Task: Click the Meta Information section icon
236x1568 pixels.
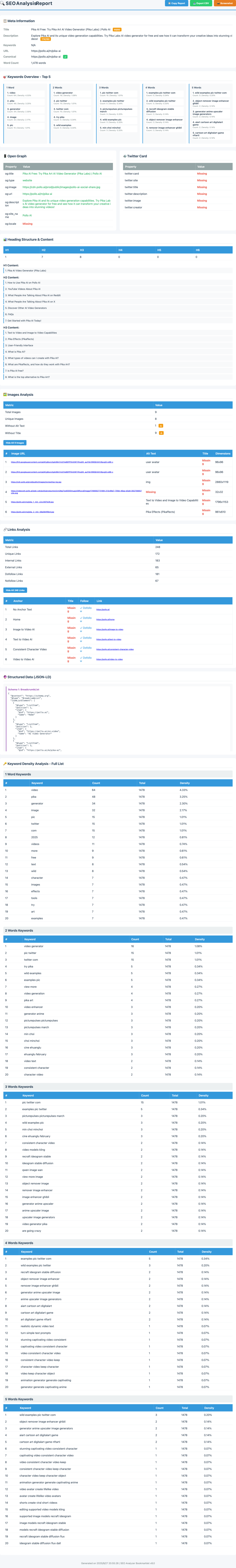Action: click(5, 21)
